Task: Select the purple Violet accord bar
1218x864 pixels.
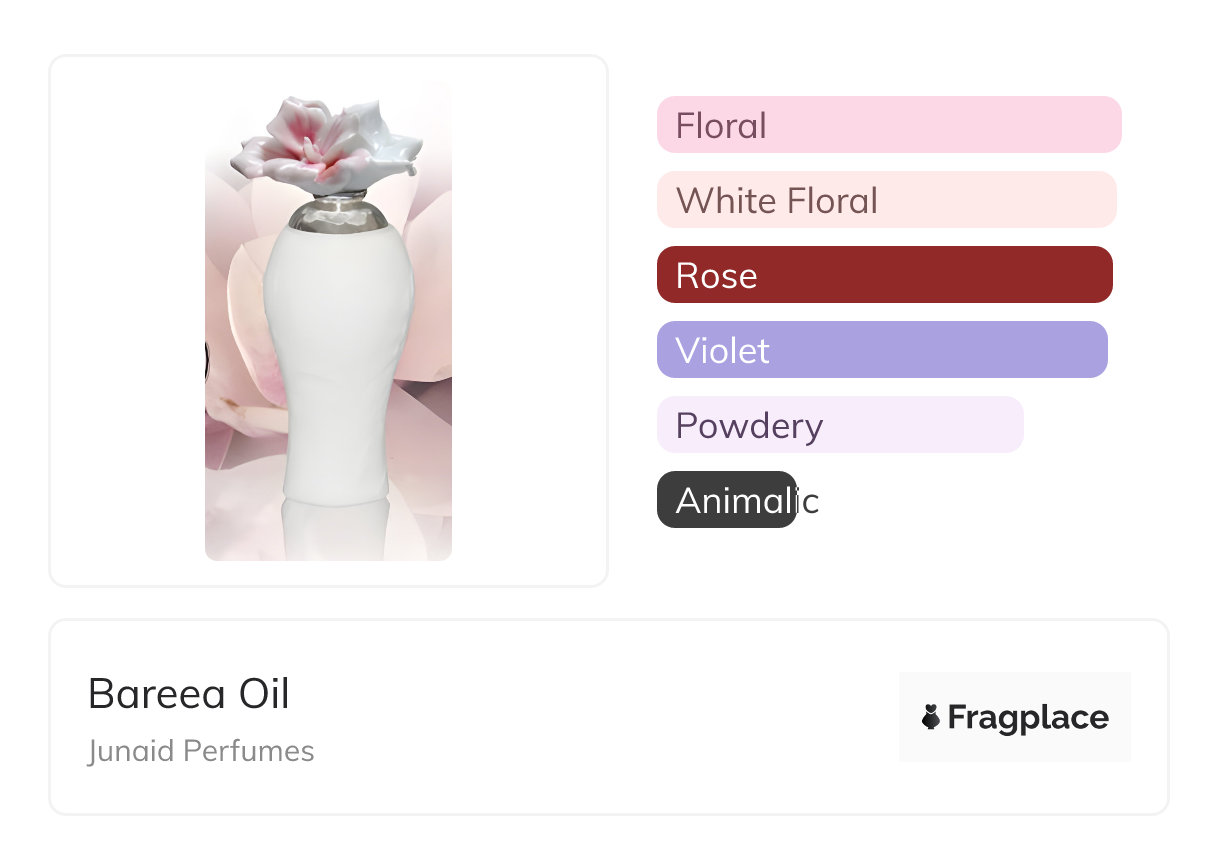Action: tap(882, 350)
